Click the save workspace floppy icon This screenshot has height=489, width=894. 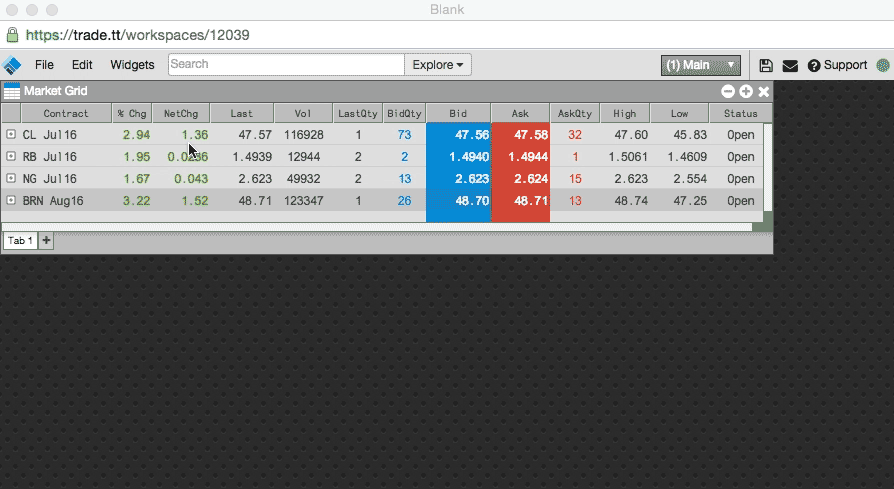(766, 65)
